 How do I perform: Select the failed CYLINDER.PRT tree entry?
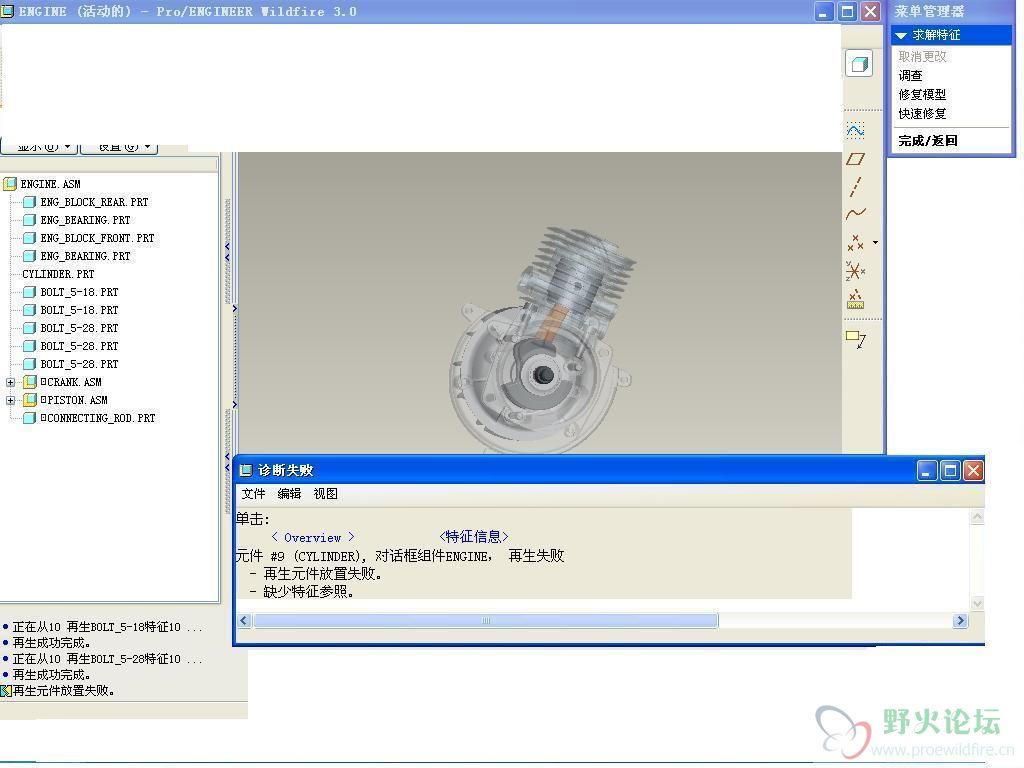click(x=58, y=274)
